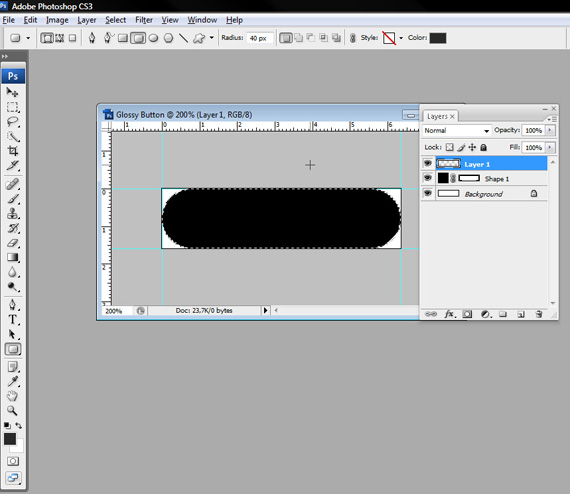Open the Layer menu
The image size is (570, 494).
(x=87, y=20)
